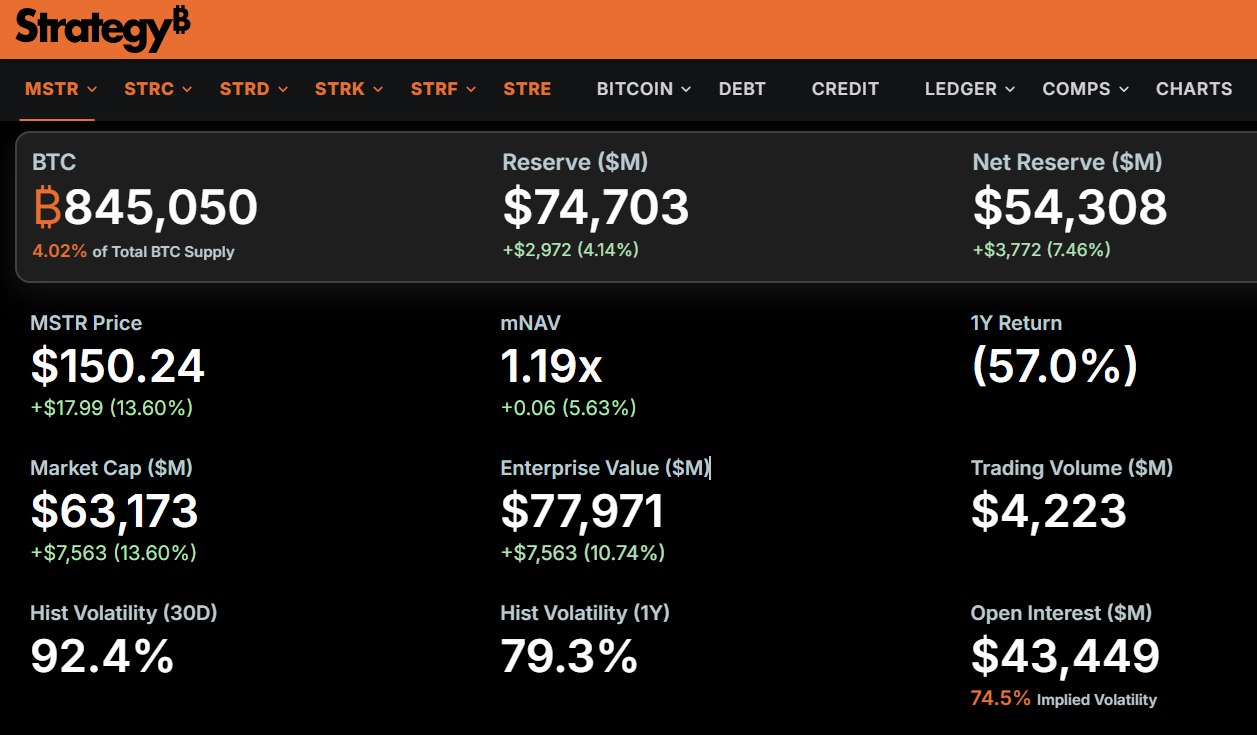Click the Hist Volatility (1Y) label

[x=585, y=613]
